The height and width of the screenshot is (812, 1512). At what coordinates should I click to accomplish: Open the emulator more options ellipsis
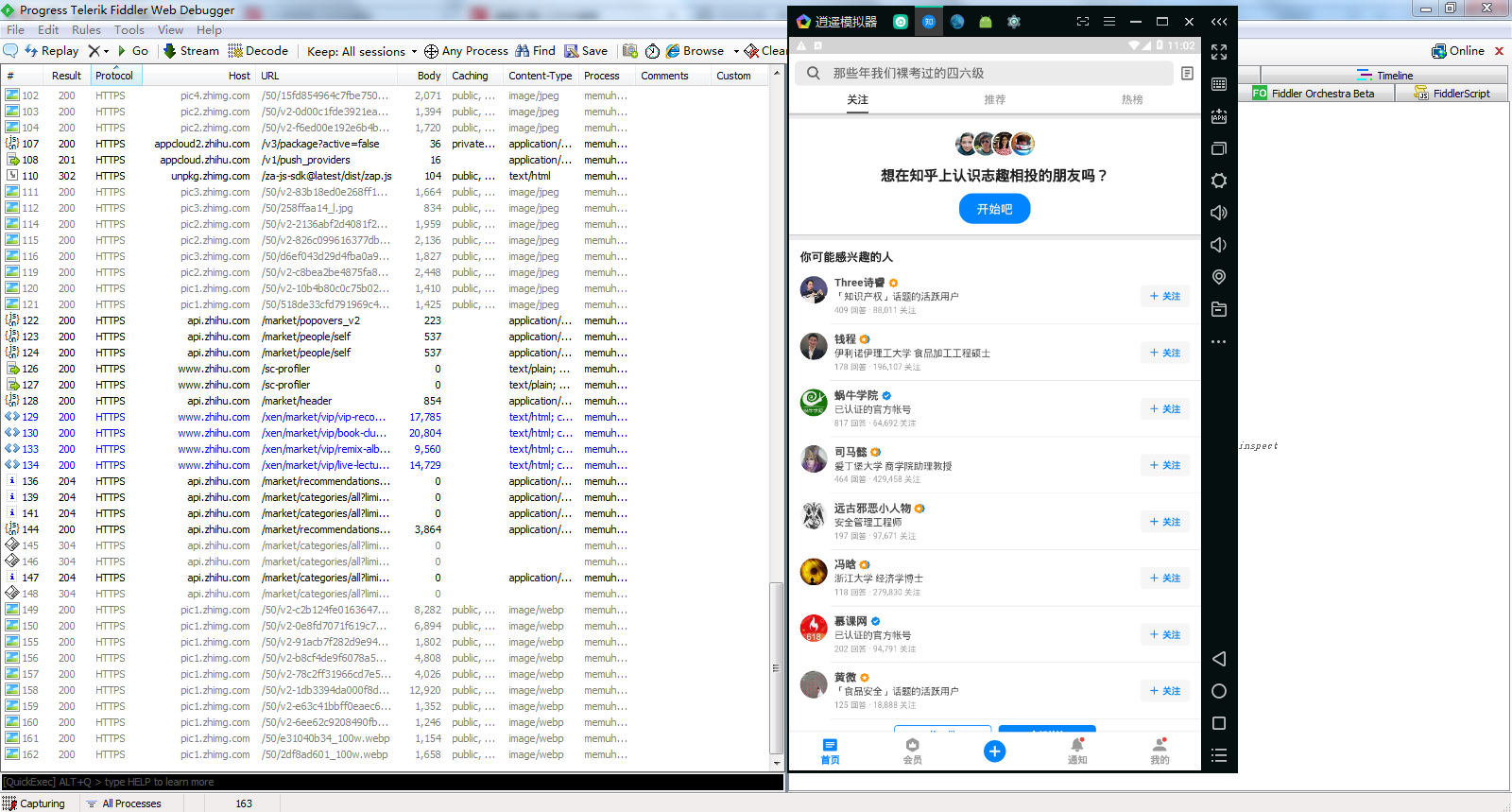pos(1219,341)
